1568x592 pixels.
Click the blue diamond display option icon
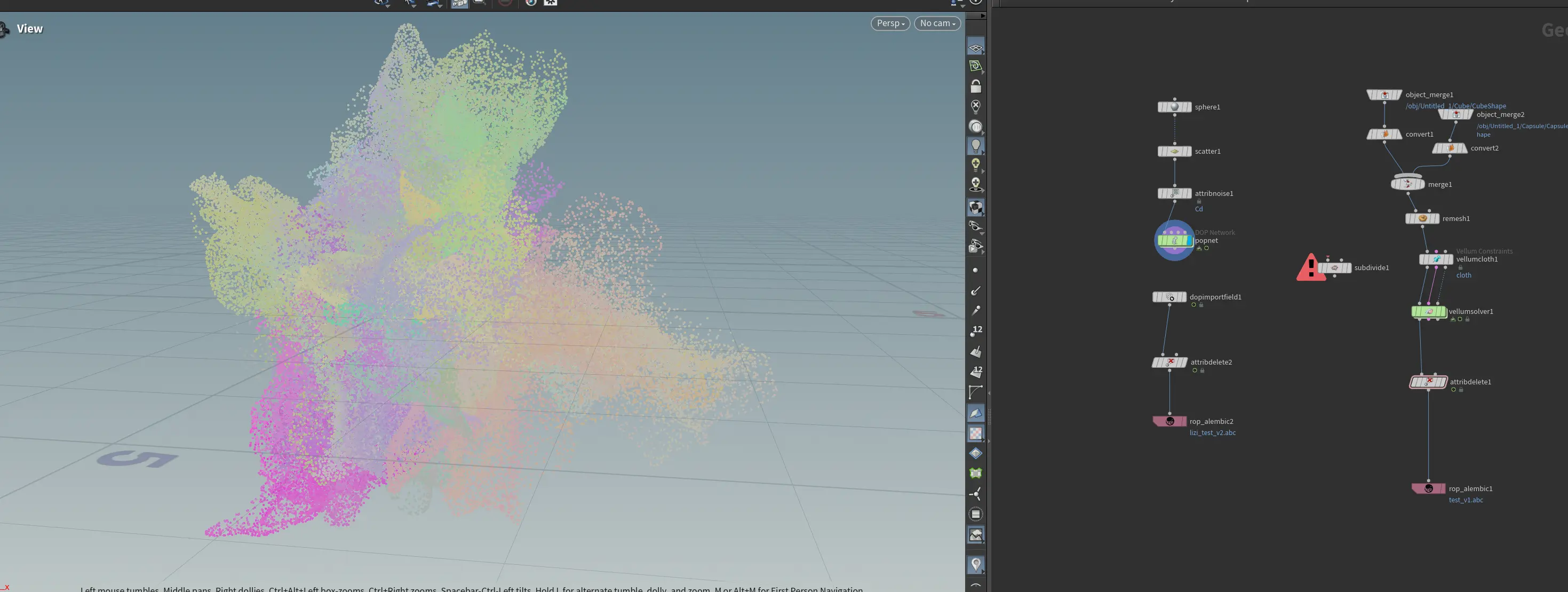[976, 453]
